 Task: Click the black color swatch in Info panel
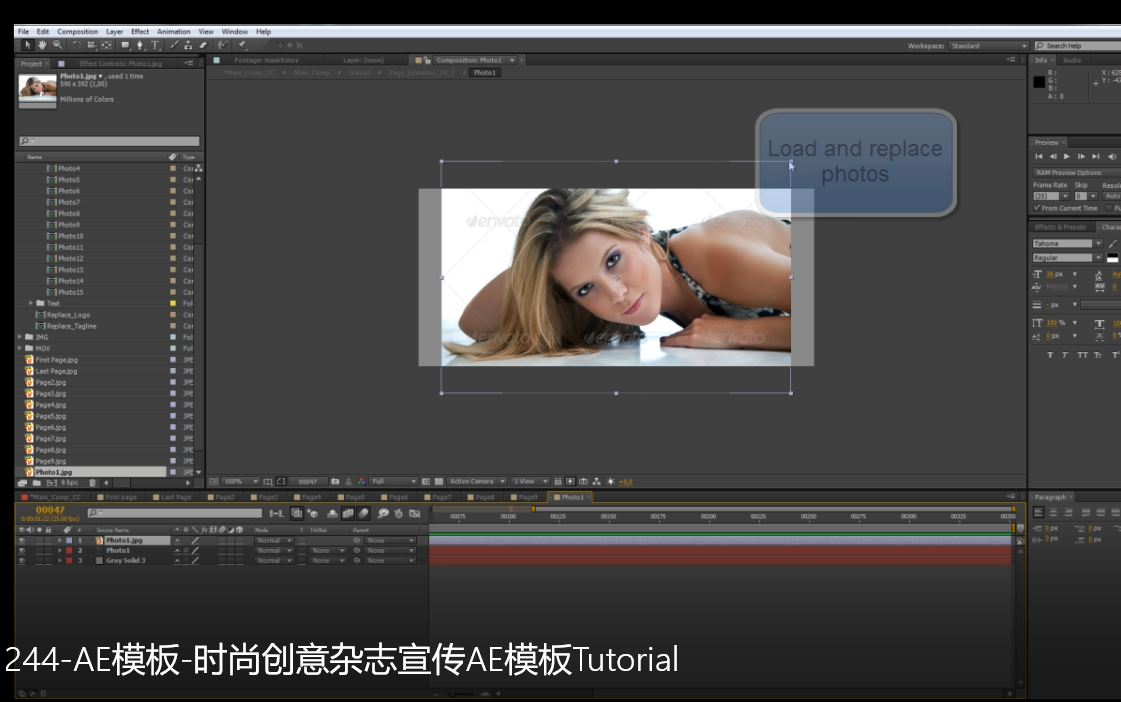[x=1039, y=82]
